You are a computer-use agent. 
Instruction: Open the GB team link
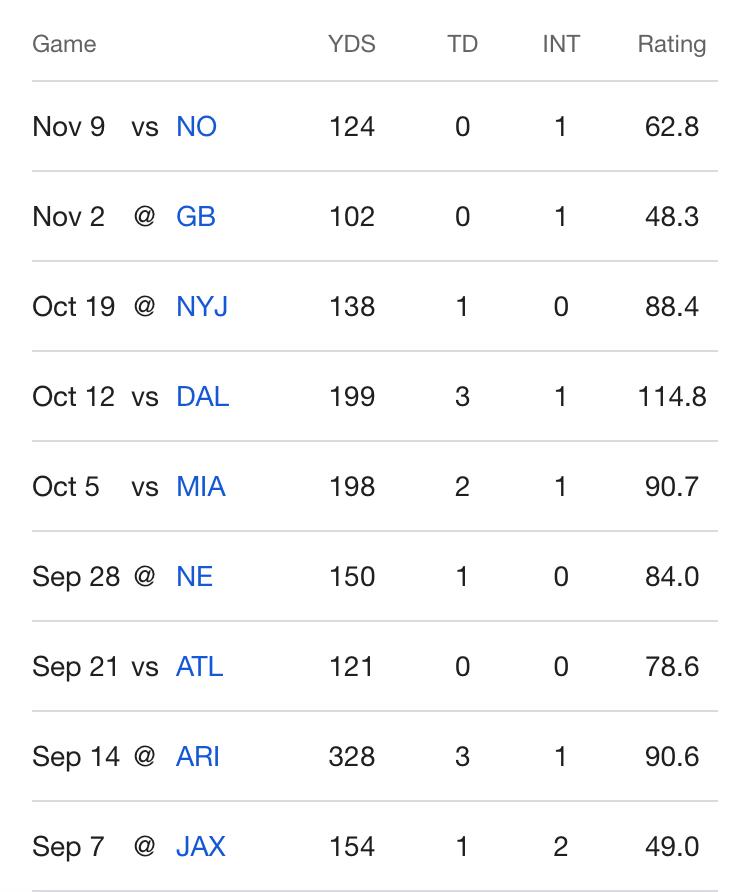195,217
